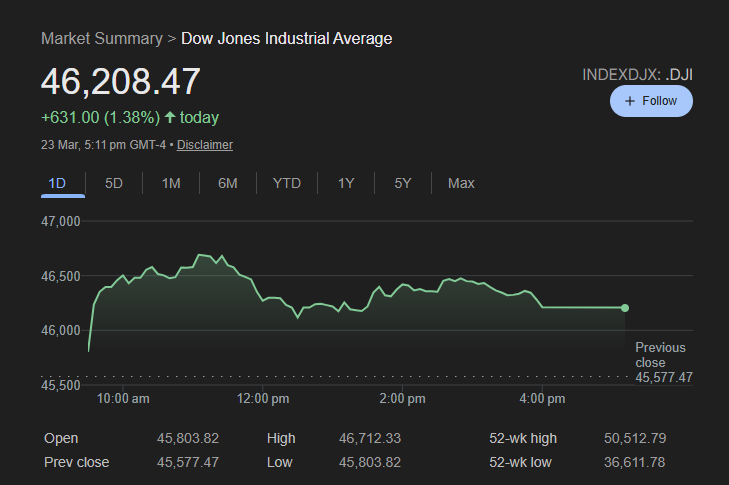Select the YTD chart range
Viewport: 729px width, 485px height.
(x=287, y=183)
